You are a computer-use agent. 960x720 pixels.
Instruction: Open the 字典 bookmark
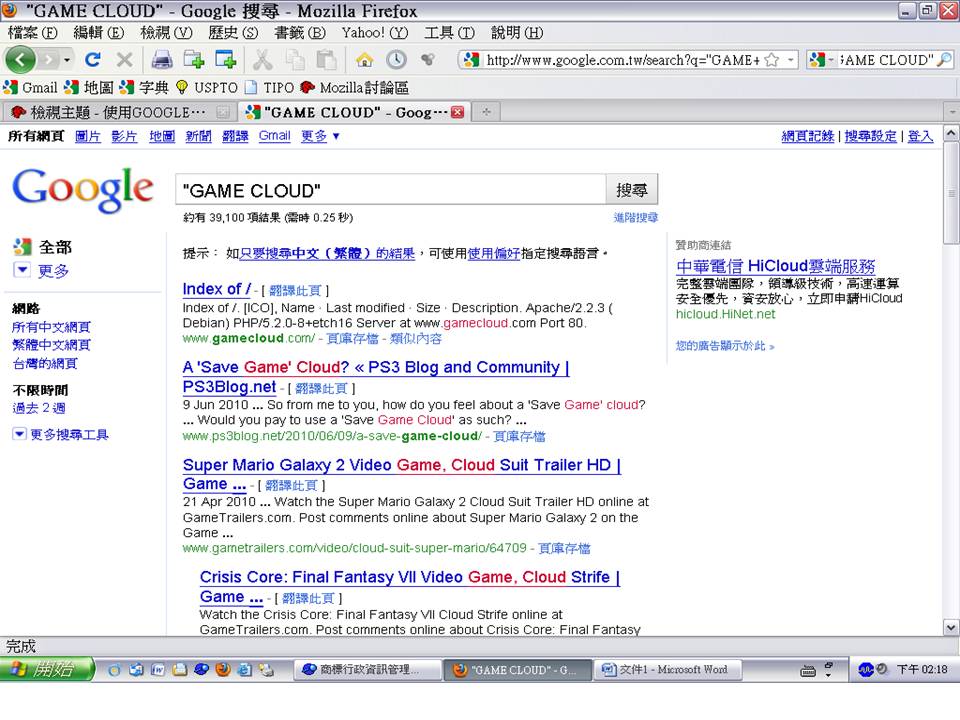coord(144,88)
